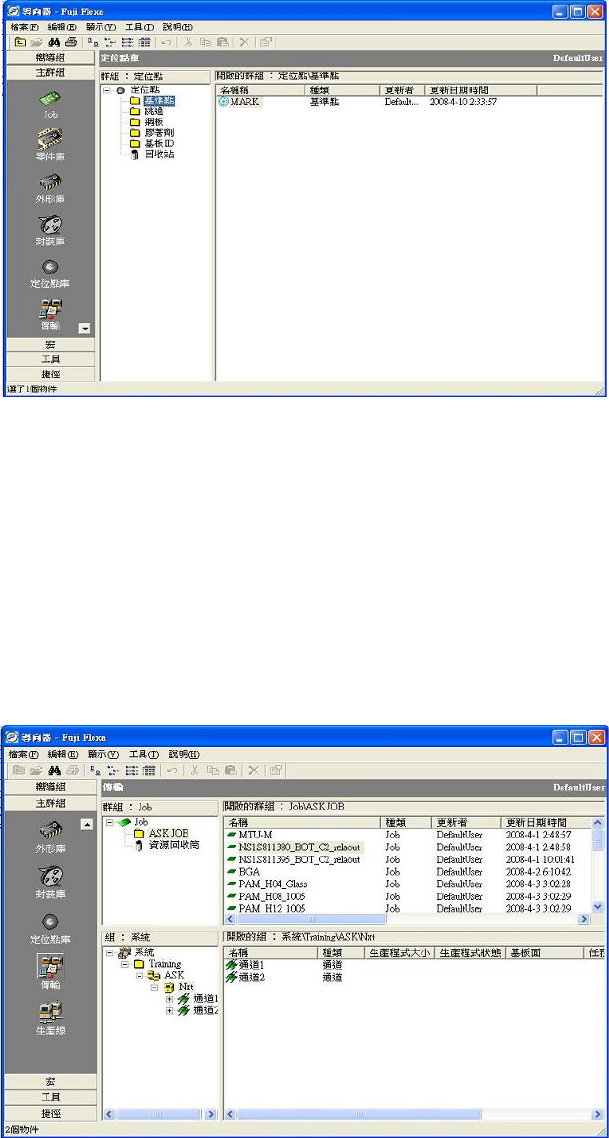Select the BGA job row
This screenshot has width=609, height=1138.
click(x=407, y=872)
